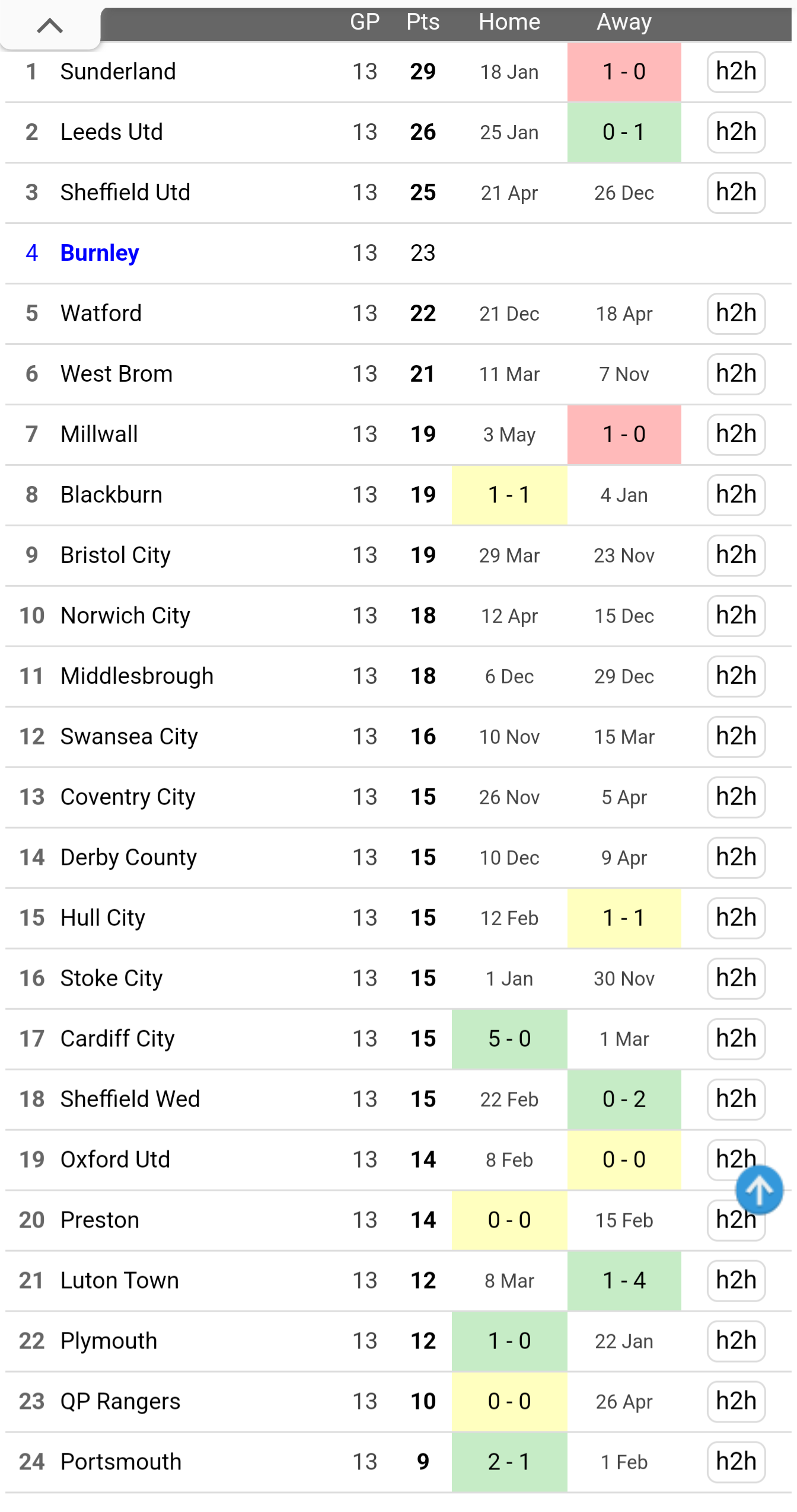This screenshot has width=797, height=1512.
Task: Select the Burnley team name link
Action: point(100,253)
